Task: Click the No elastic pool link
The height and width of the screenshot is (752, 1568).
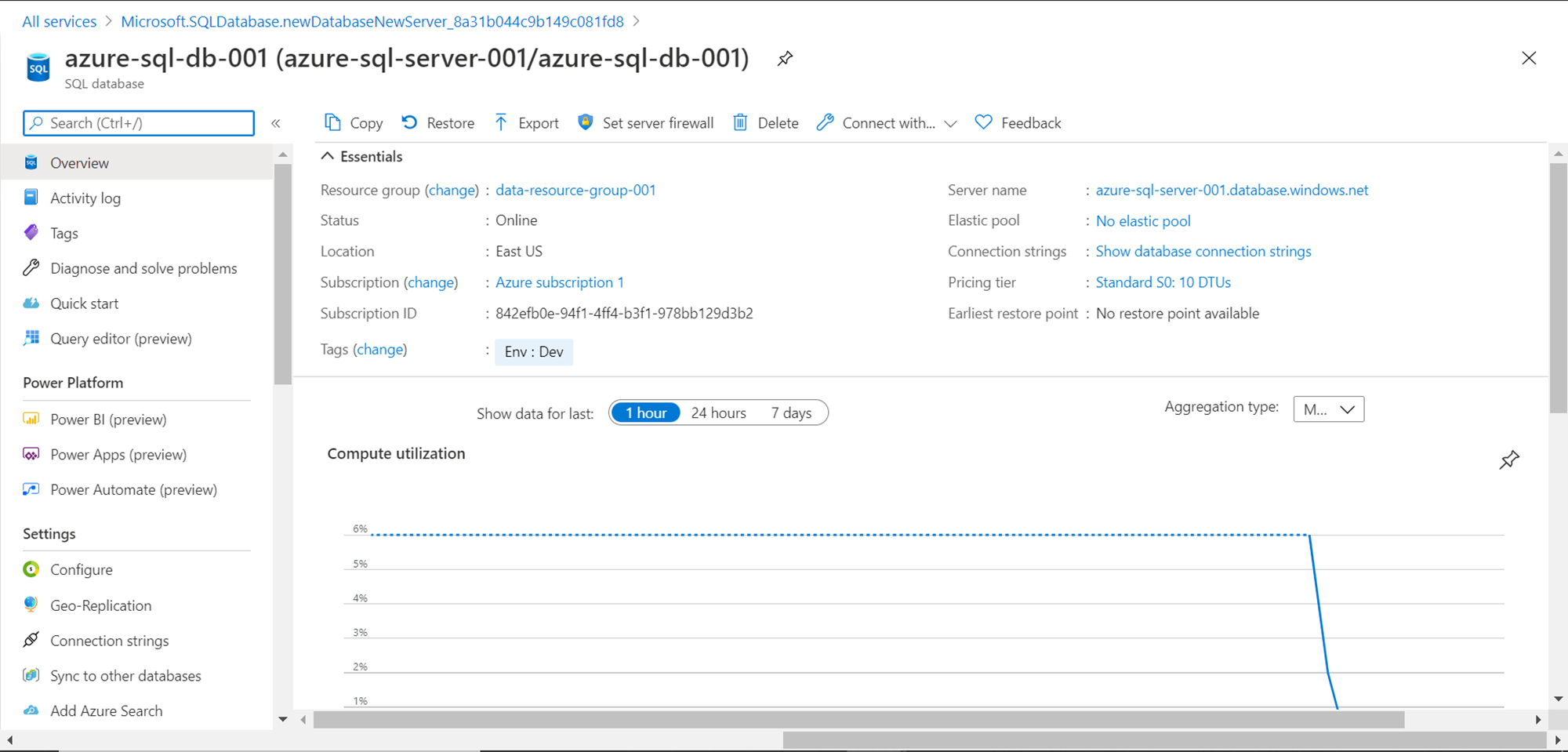Action: coord(1143,221)
